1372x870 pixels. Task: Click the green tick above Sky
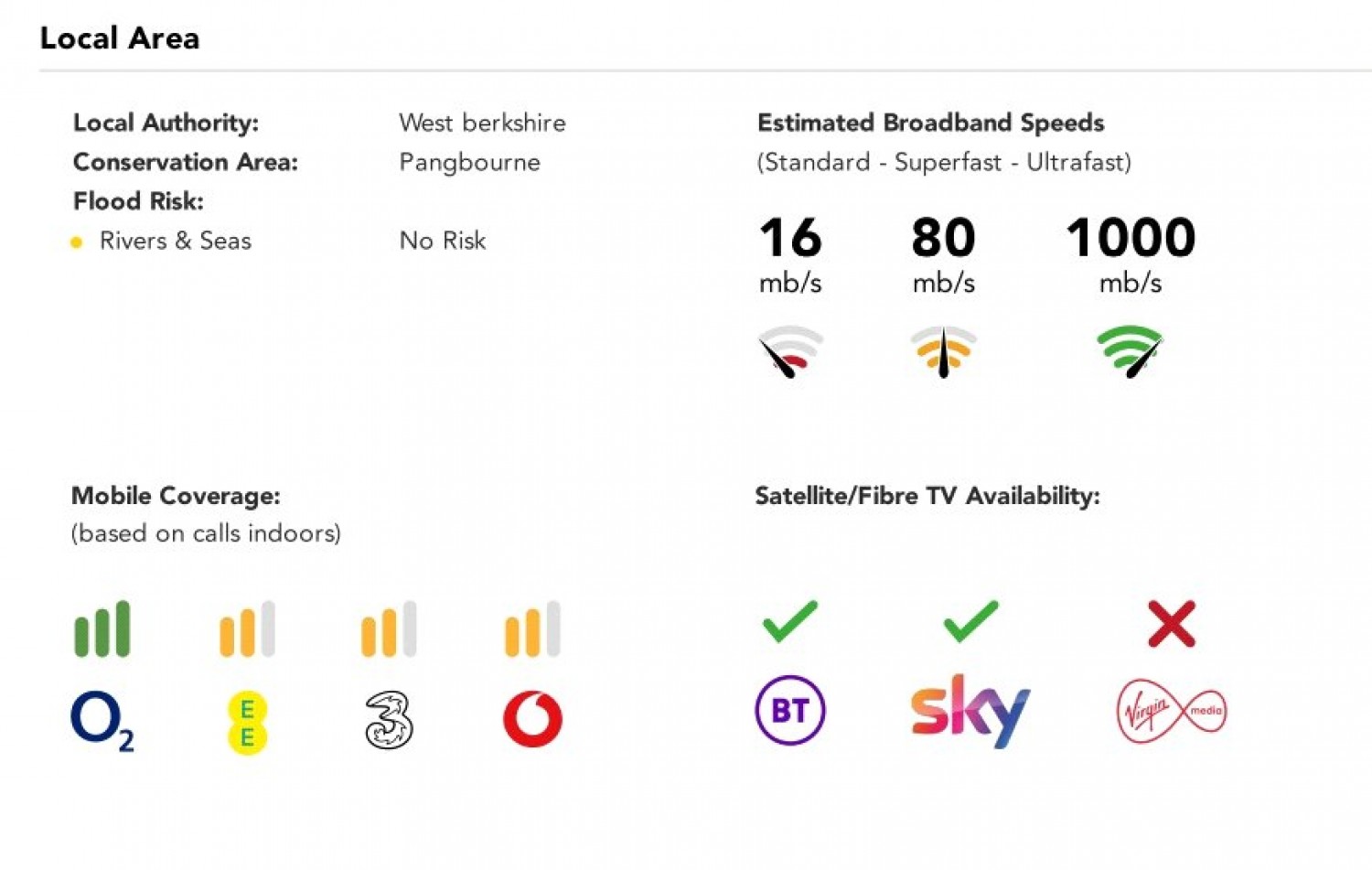coord(970,621)
